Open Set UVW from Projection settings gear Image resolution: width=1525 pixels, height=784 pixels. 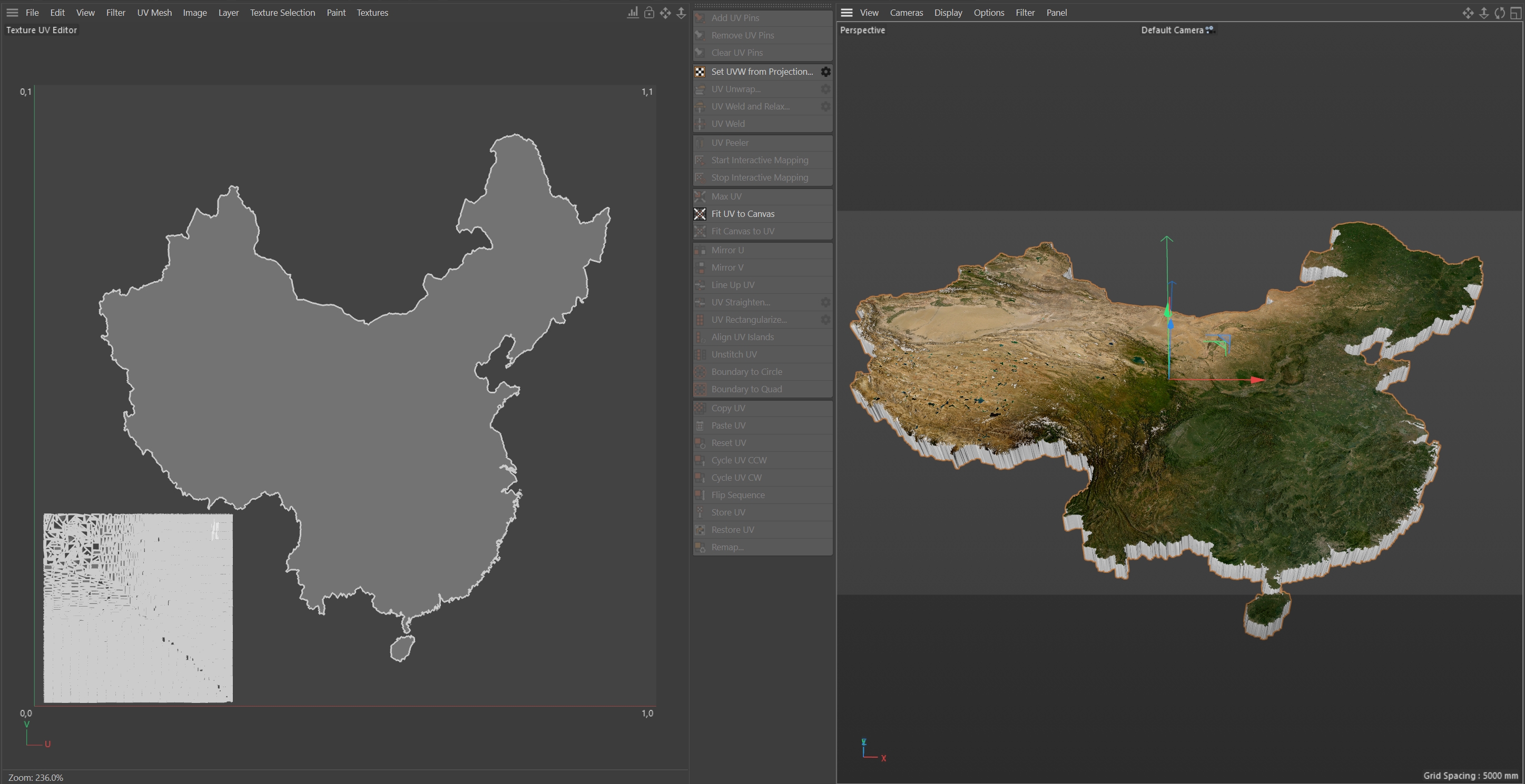825,72
